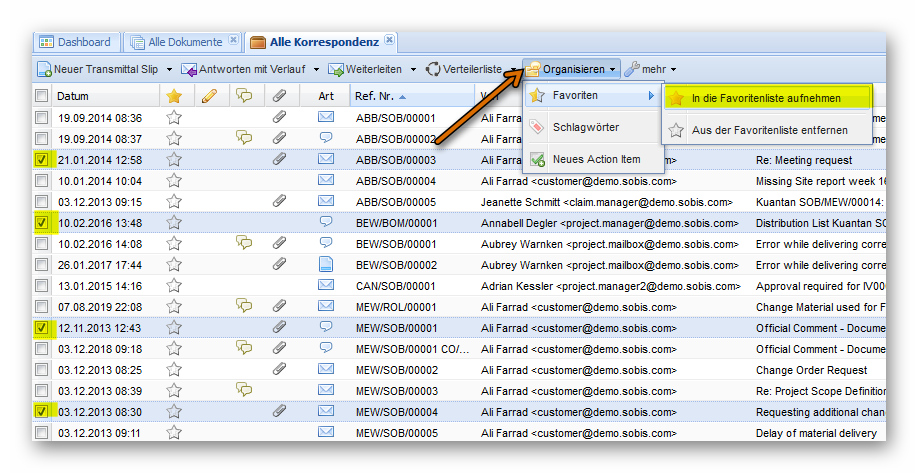Close the Alle Dokumente tab

233,41
